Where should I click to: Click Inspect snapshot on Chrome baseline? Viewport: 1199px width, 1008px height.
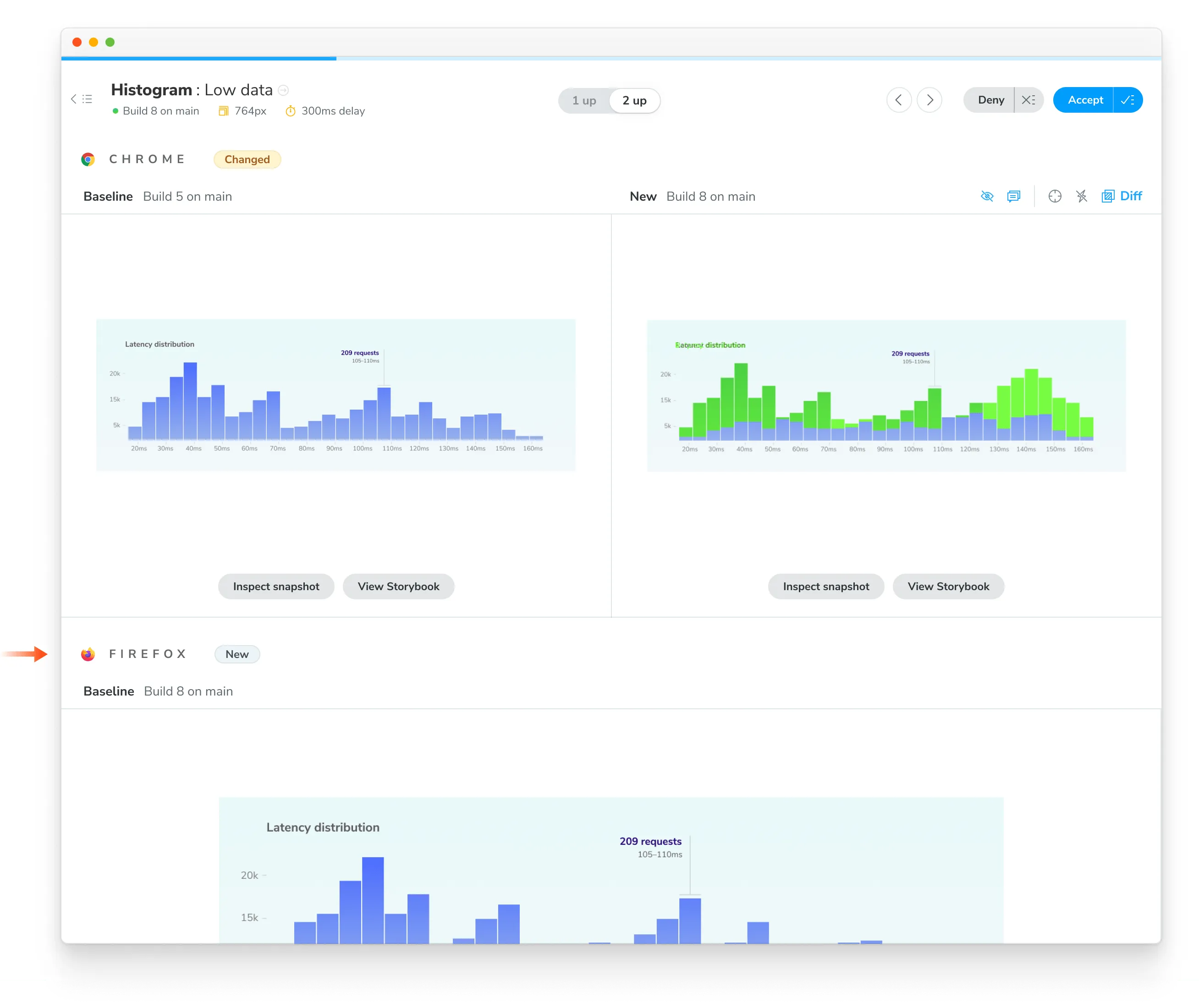point(275,586)
